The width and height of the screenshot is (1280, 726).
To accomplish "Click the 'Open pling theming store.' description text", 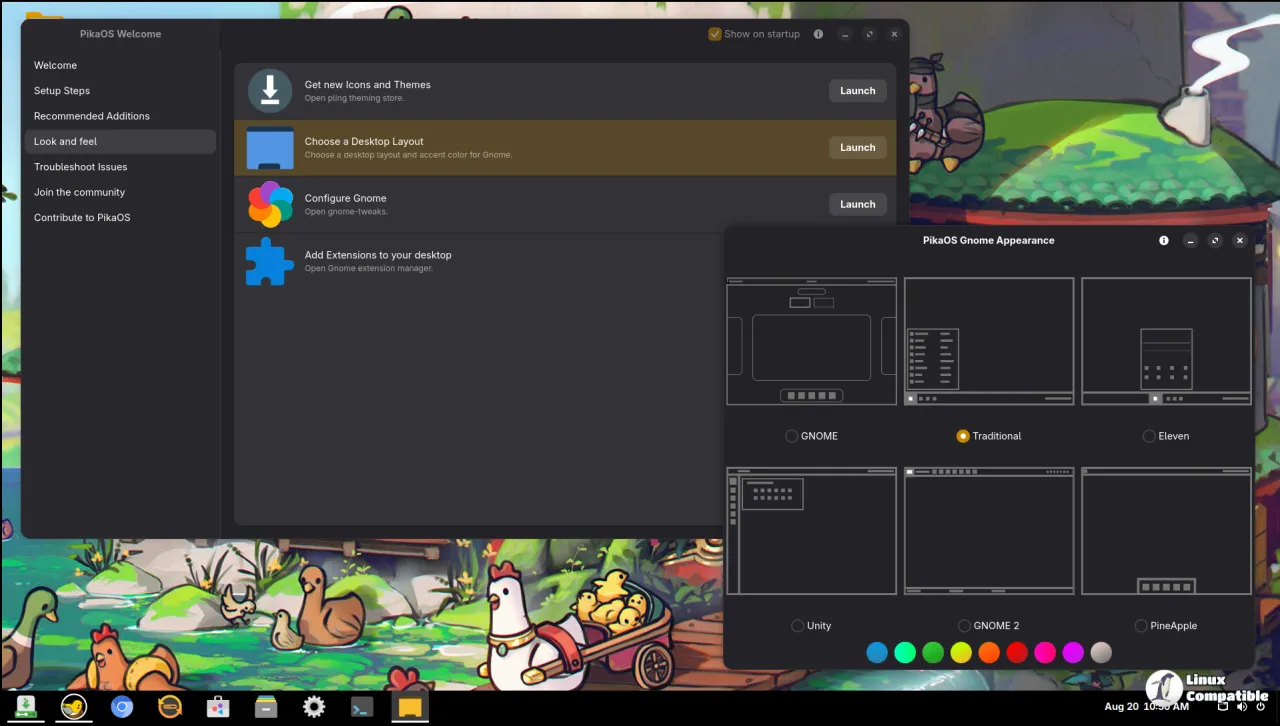I will 354,98.
